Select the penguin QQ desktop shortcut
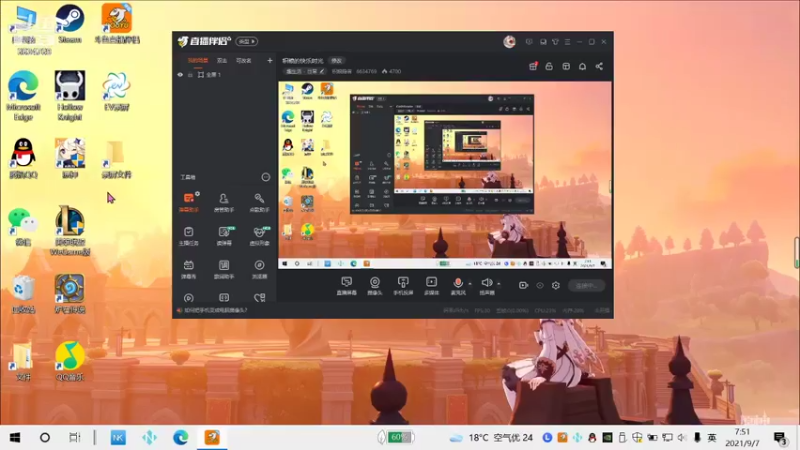 [23, 159]
